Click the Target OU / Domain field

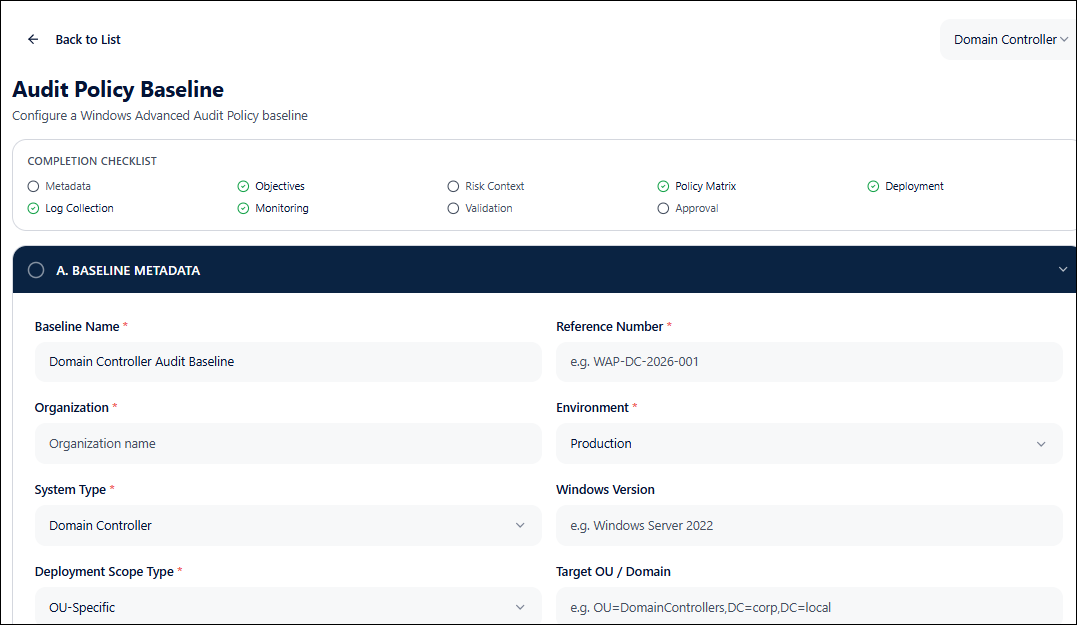[x=809, y=606]
